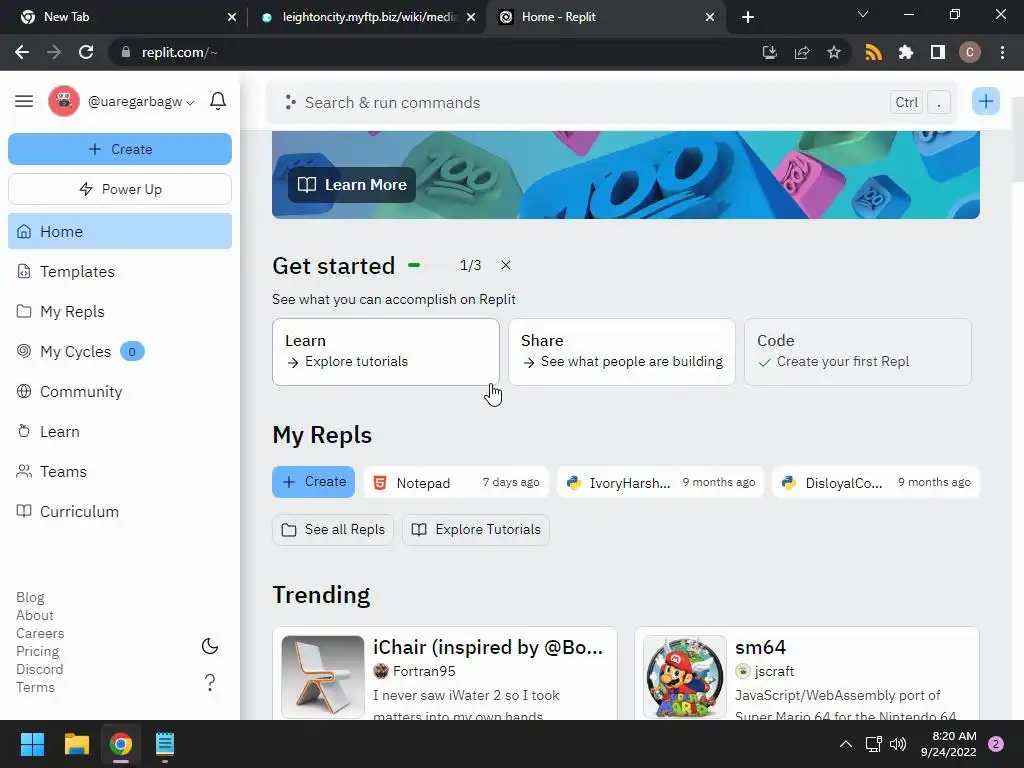Open the DisloyalCo... repl
1024x768 pixels.
(876, 483)
